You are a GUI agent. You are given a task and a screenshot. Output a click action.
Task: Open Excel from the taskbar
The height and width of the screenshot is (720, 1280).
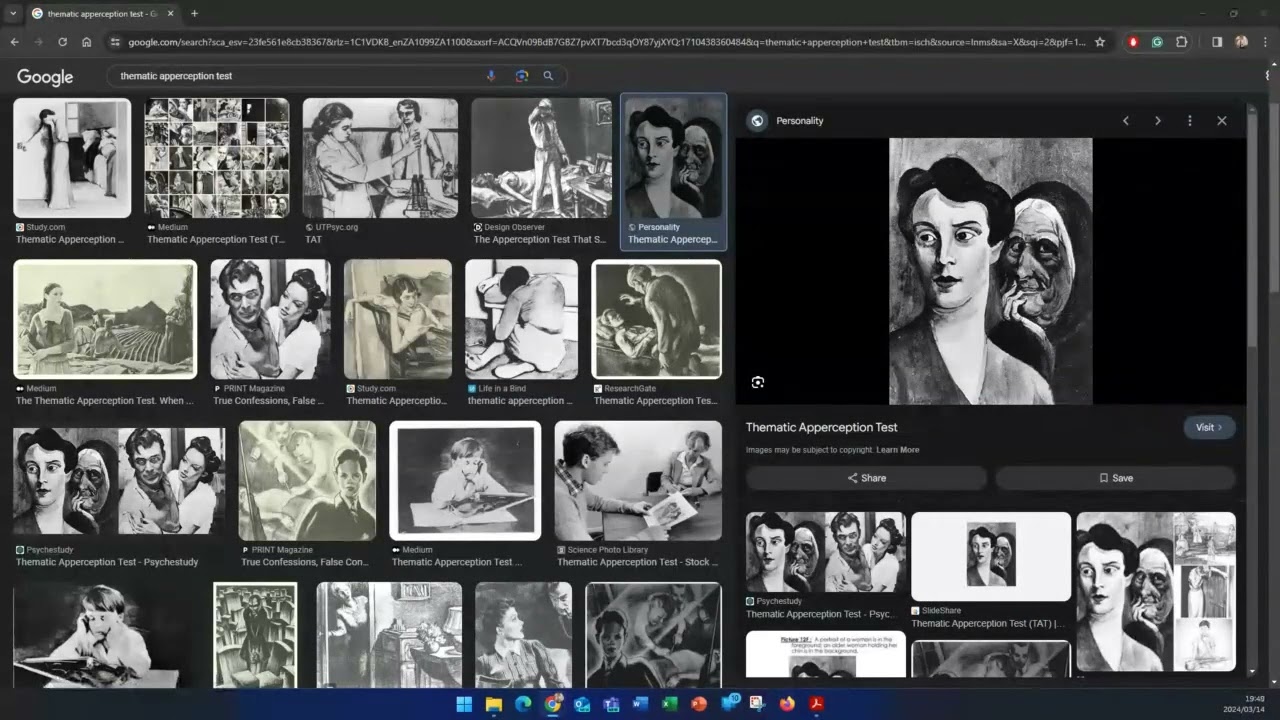click(670, 704)
